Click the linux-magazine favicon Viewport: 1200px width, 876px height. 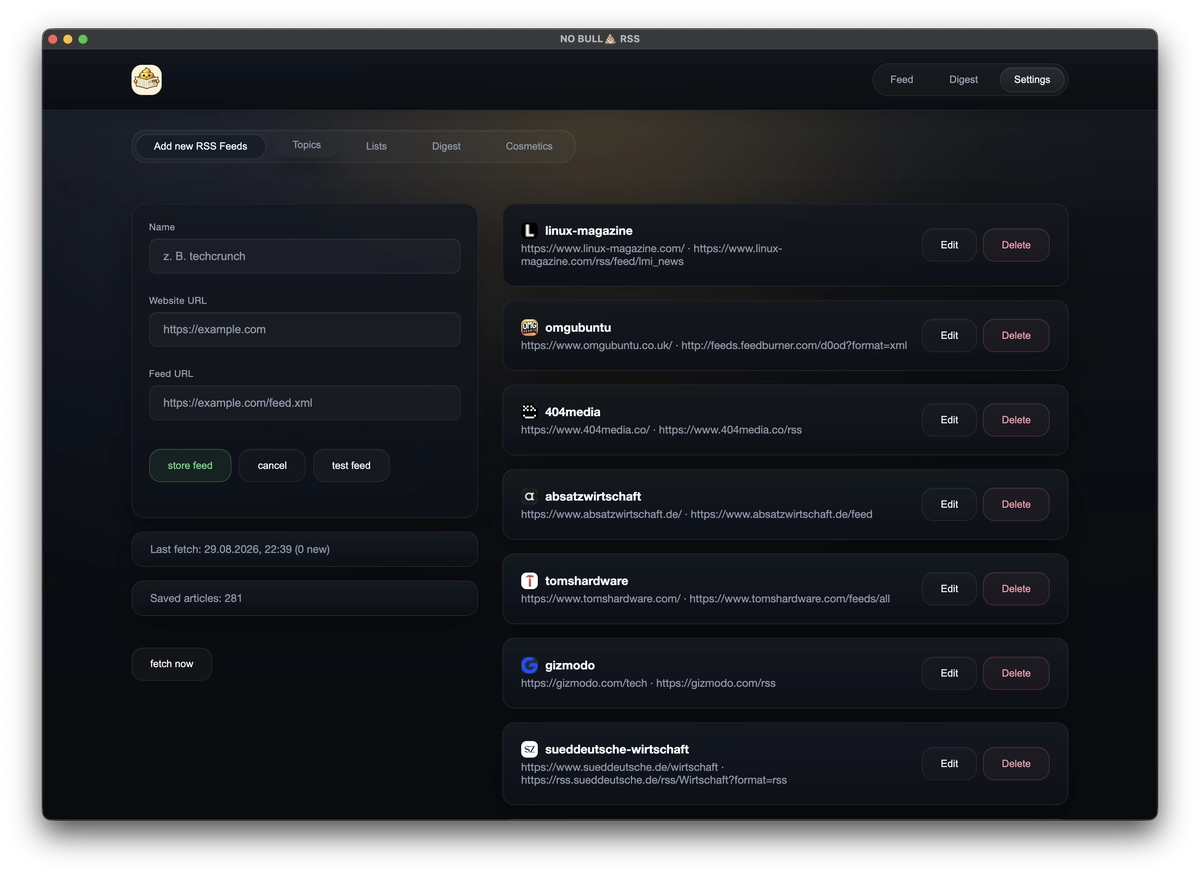pos(529,231)
